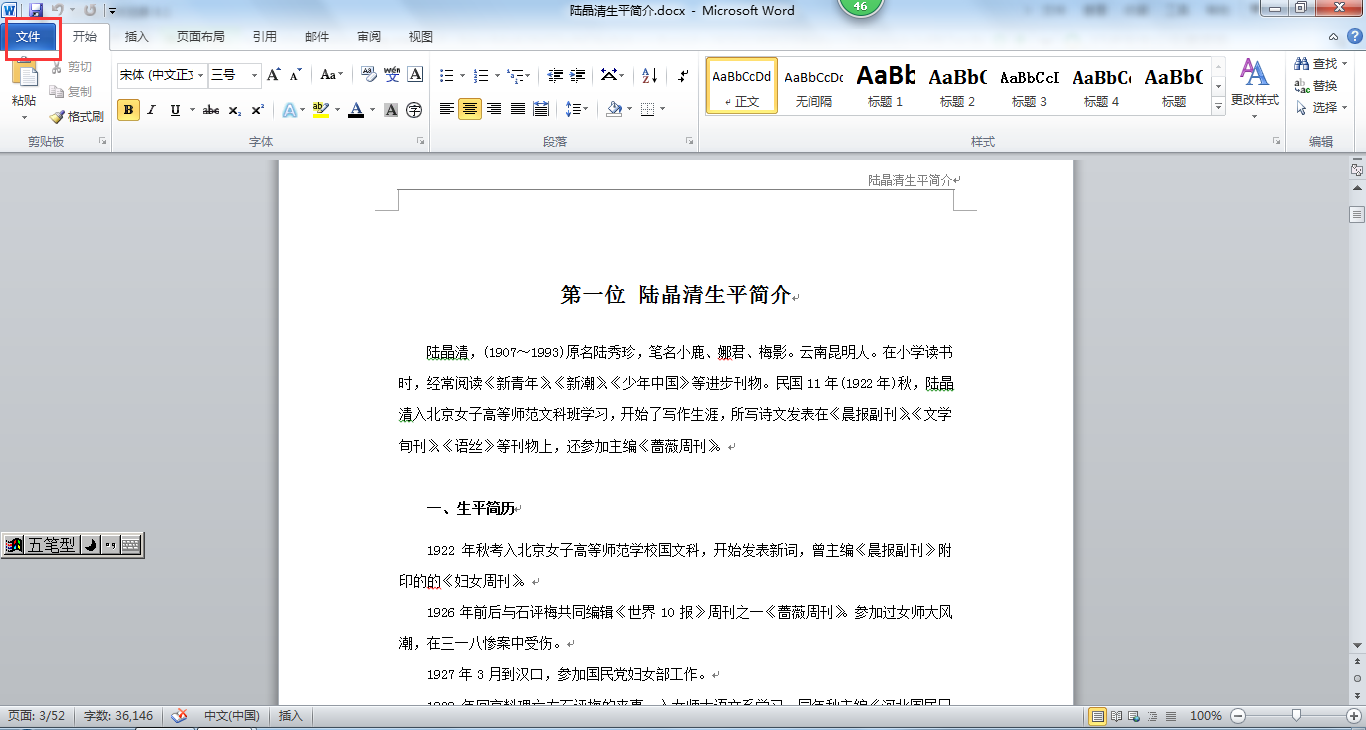Click the Grow Font icon
Screen dimensions: 1366x730
coord(274,75)
